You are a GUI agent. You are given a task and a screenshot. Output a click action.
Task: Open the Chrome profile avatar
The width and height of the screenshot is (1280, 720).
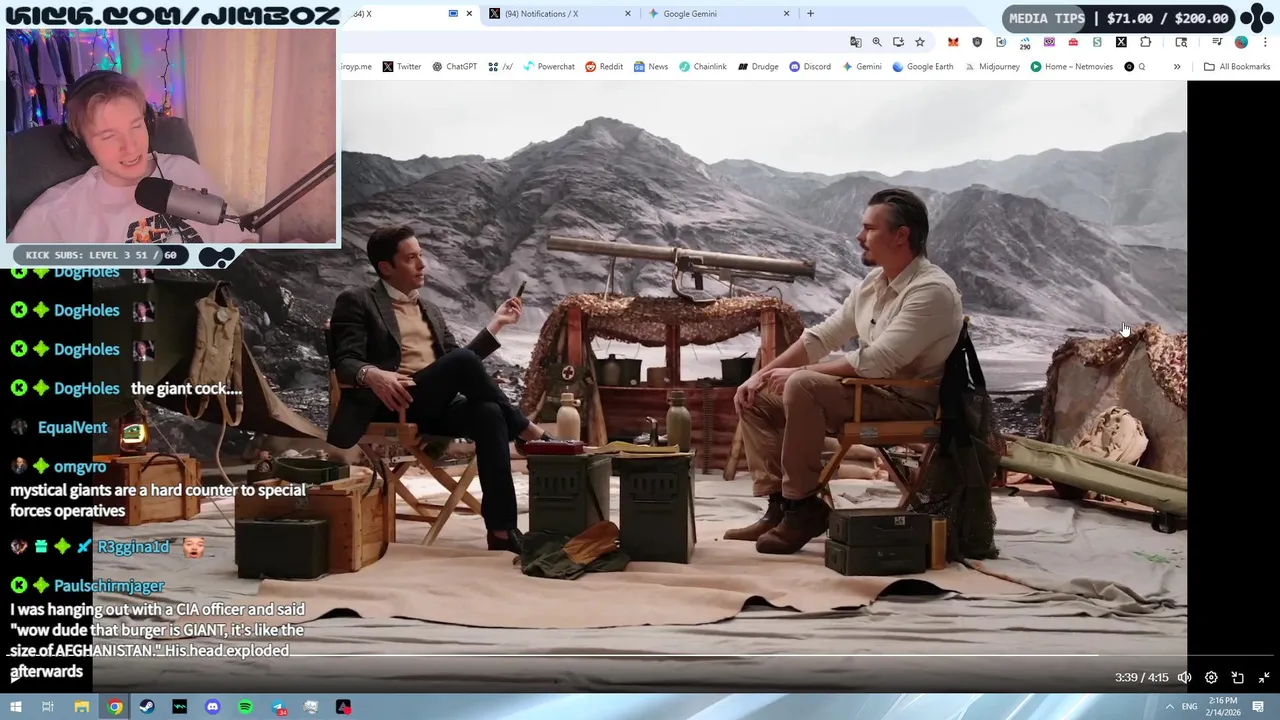click(1241, 42)
